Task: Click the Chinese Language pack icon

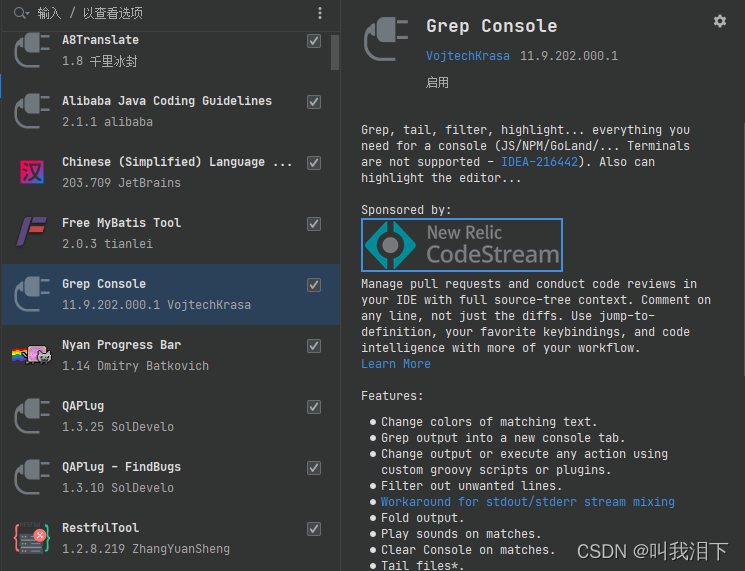Action: pyautogui.click(x=32, y=172)
